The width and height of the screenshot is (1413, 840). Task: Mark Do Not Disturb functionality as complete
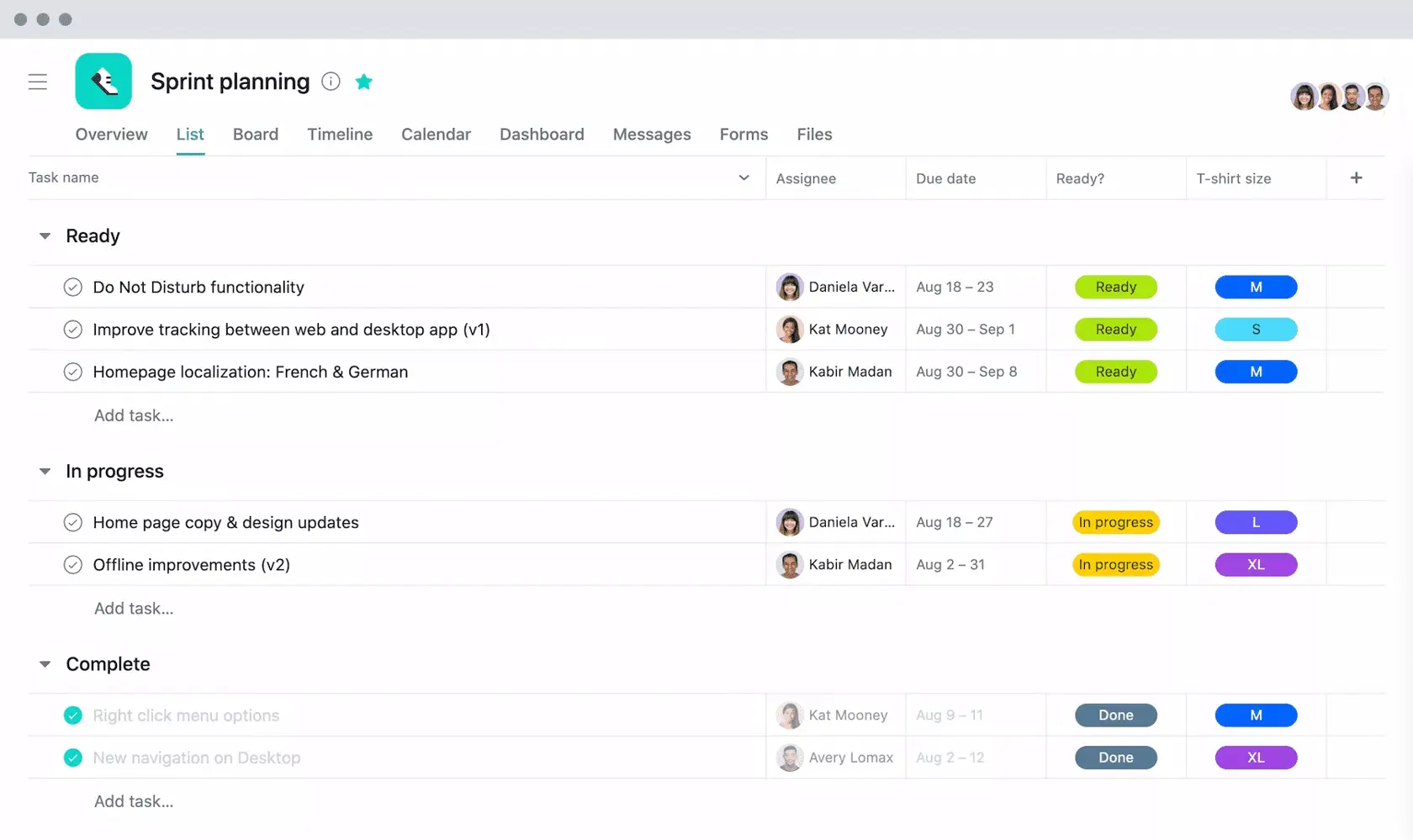73,287
